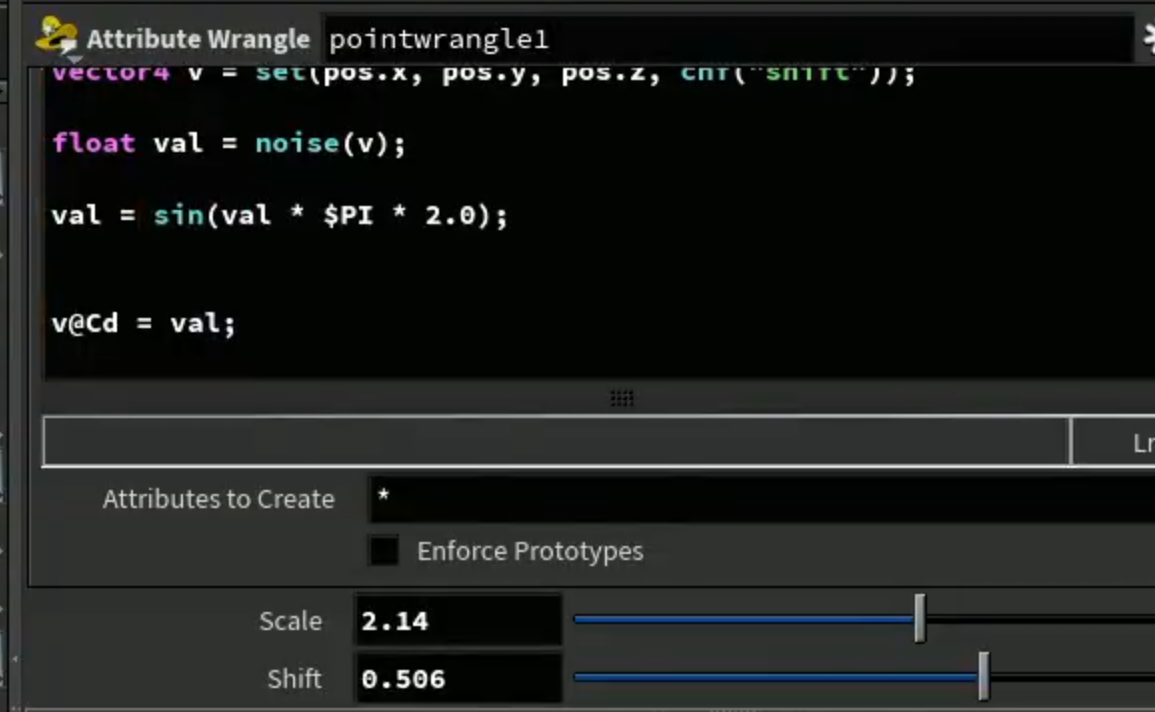Image resolution: width=1155 pixels, height=712 pixels.
Task: Click the Attribute Wrangle node icon
Action: [x=57, y=38]
